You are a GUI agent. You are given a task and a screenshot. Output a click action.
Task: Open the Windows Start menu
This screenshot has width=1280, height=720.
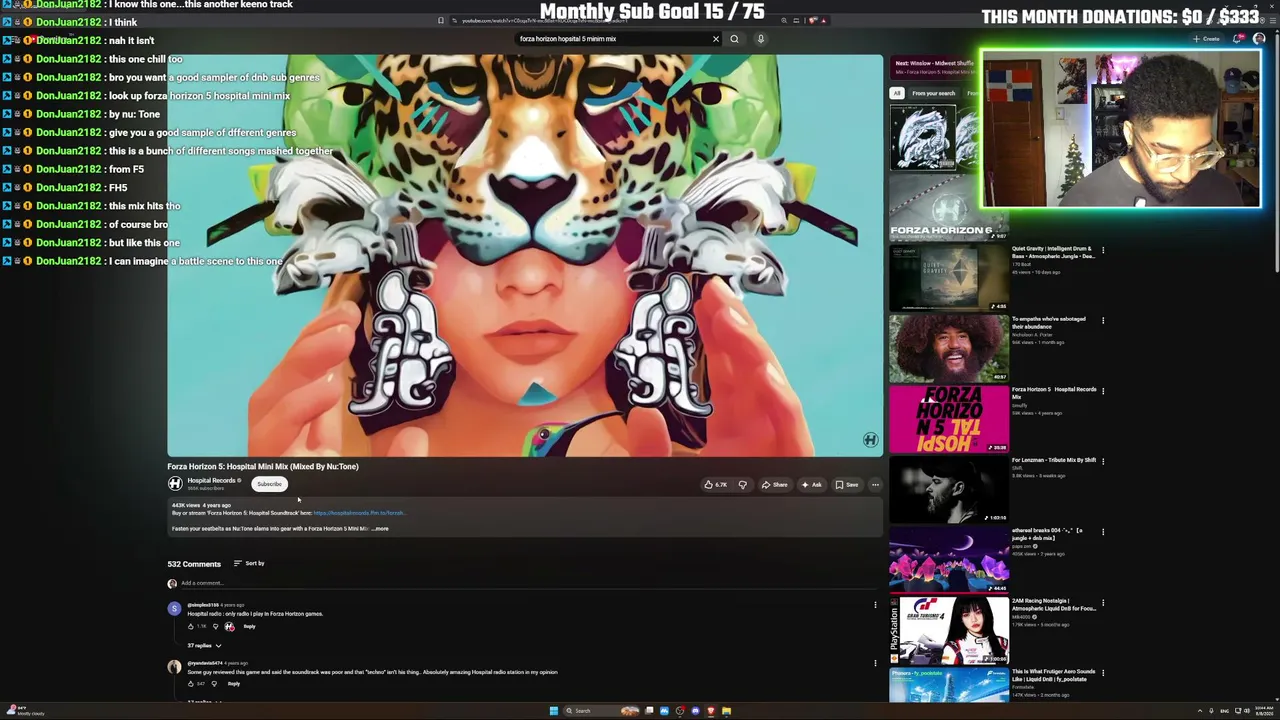tap(553, 711)
